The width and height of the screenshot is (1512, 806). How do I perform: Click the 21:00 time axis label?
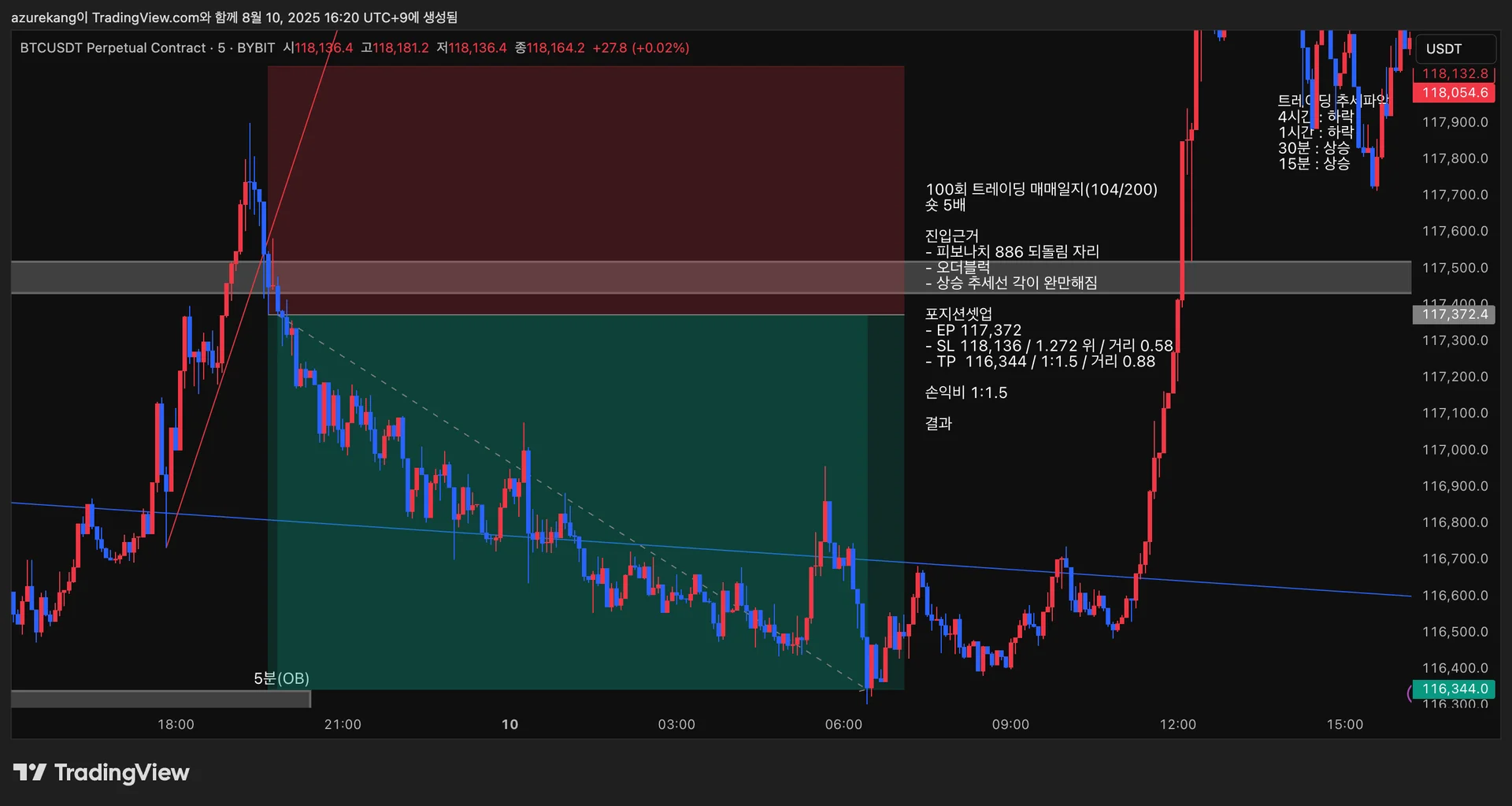pyautogui.click(x=343, y=725)
